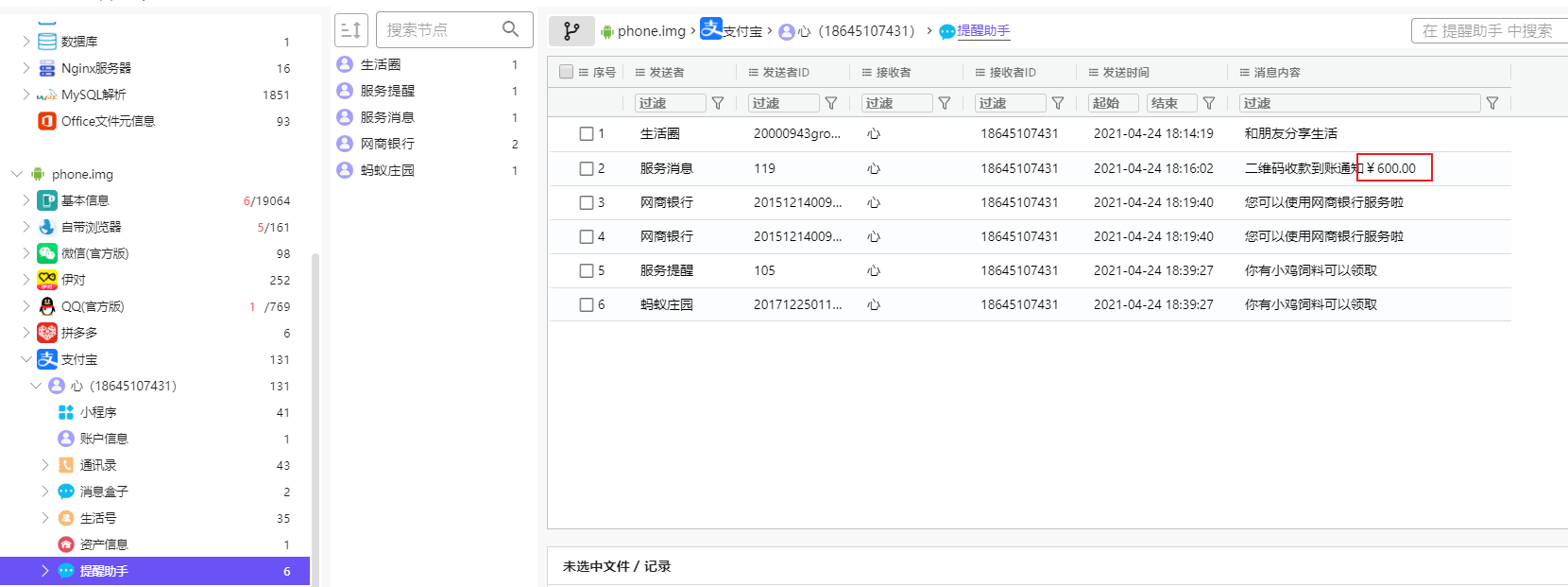This screenshot has height=587, width=1568.
Task: Click the filter funnel for message content
Action: 1492,103
